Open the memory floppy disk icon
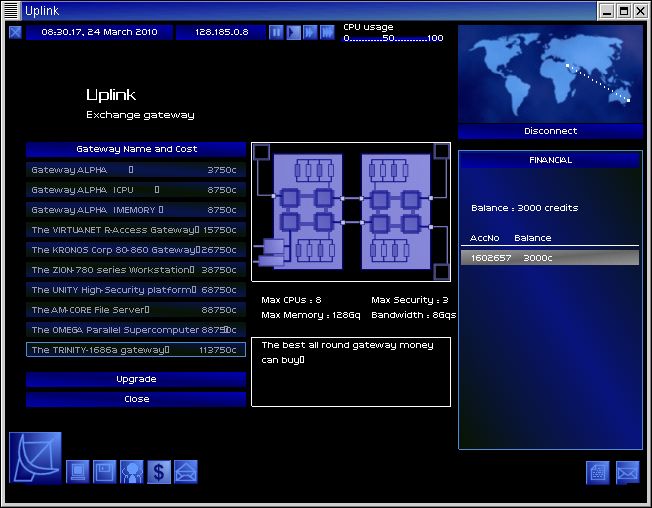The height and width of the screenshot is (508, 652). coord(104,472)
